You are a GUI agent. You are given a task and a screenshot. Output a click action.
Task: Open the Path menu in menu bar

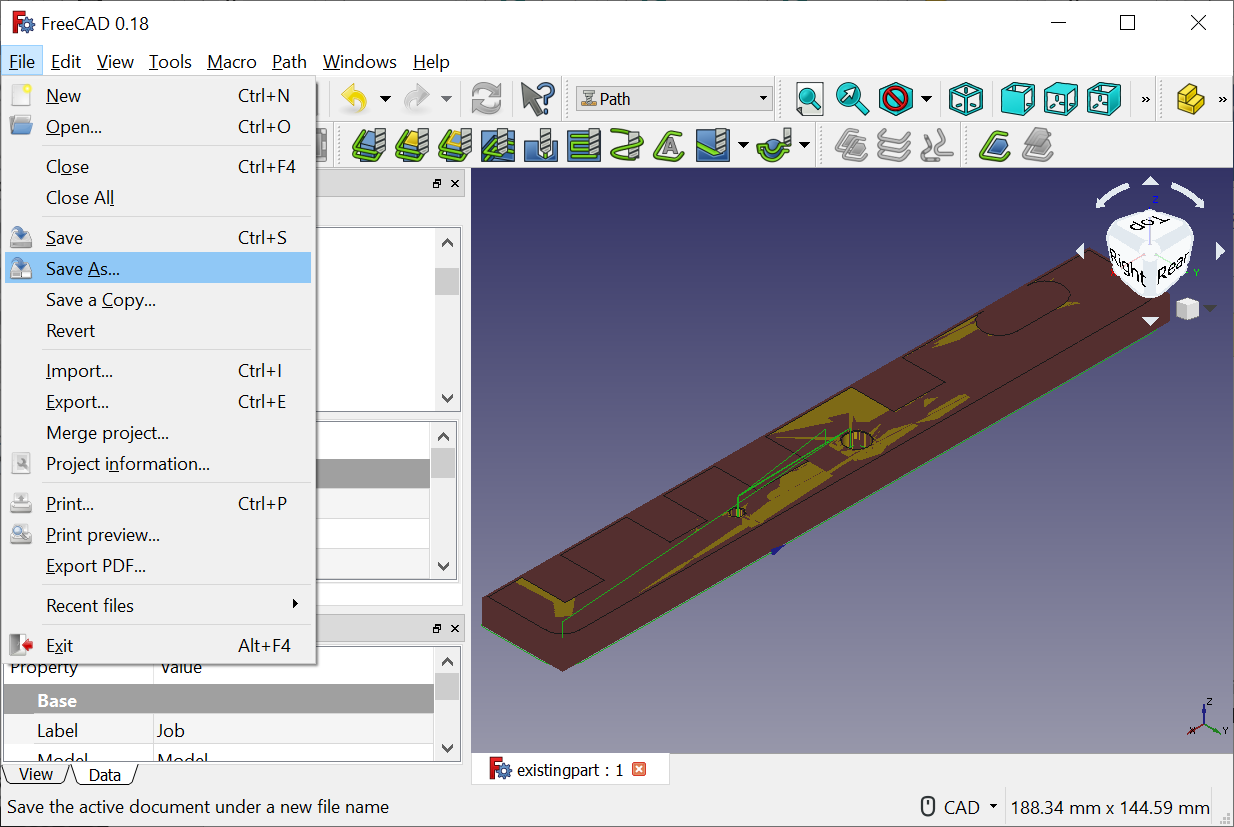(289, 62)
